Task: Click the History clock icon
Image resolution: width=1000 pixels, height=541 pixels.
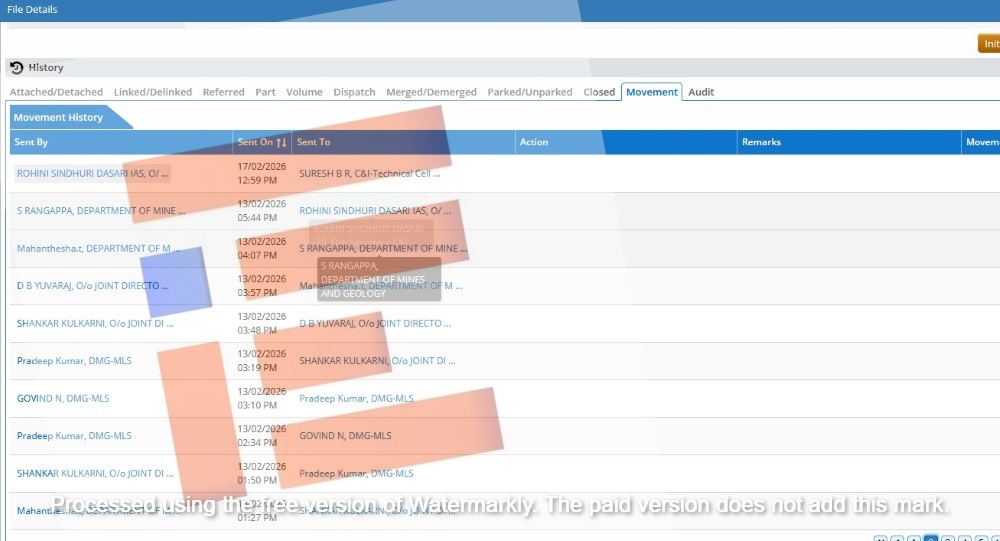Action: 17,68
